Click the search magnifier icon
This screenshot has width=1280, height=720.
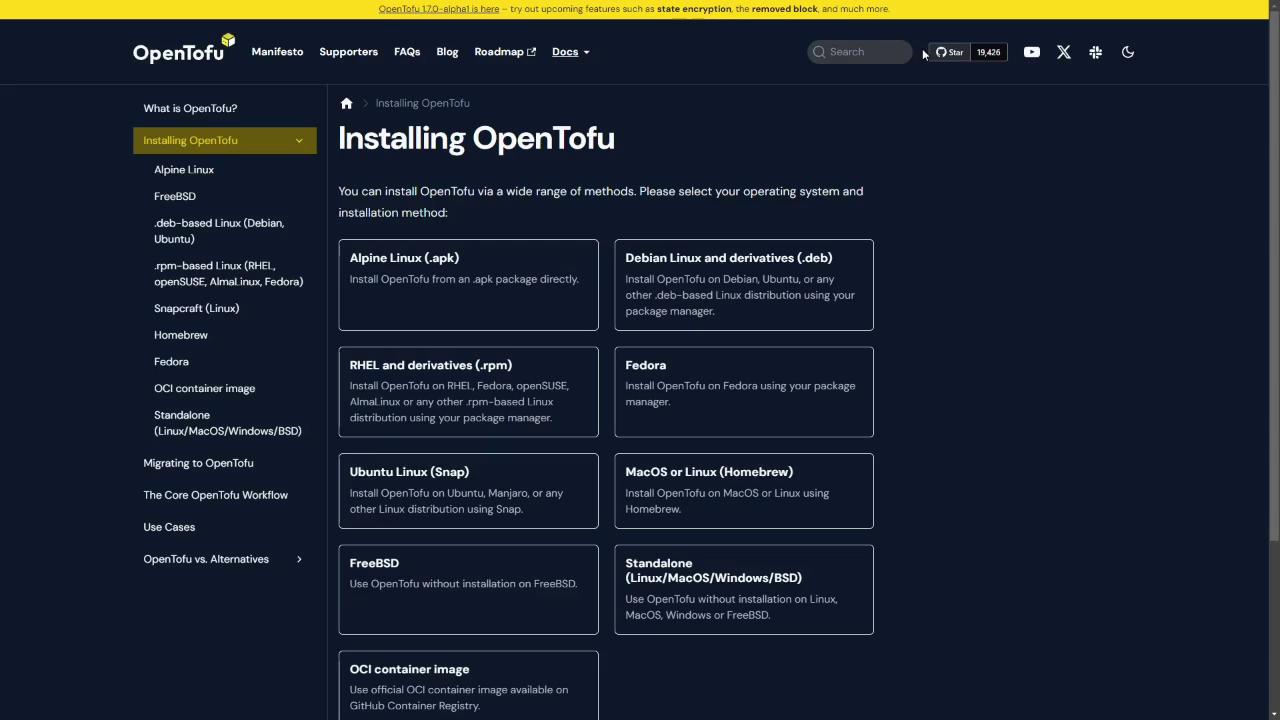[x=819, y=52]
